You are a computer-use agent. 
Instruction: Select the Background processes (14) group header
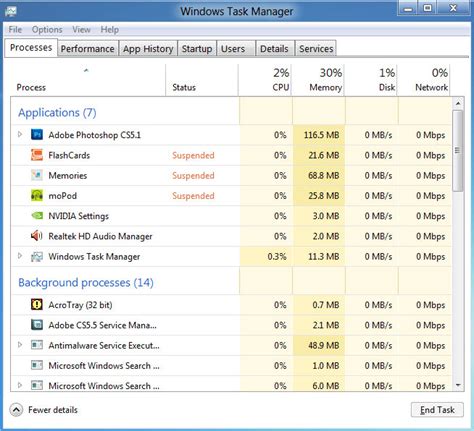point(86,283)
